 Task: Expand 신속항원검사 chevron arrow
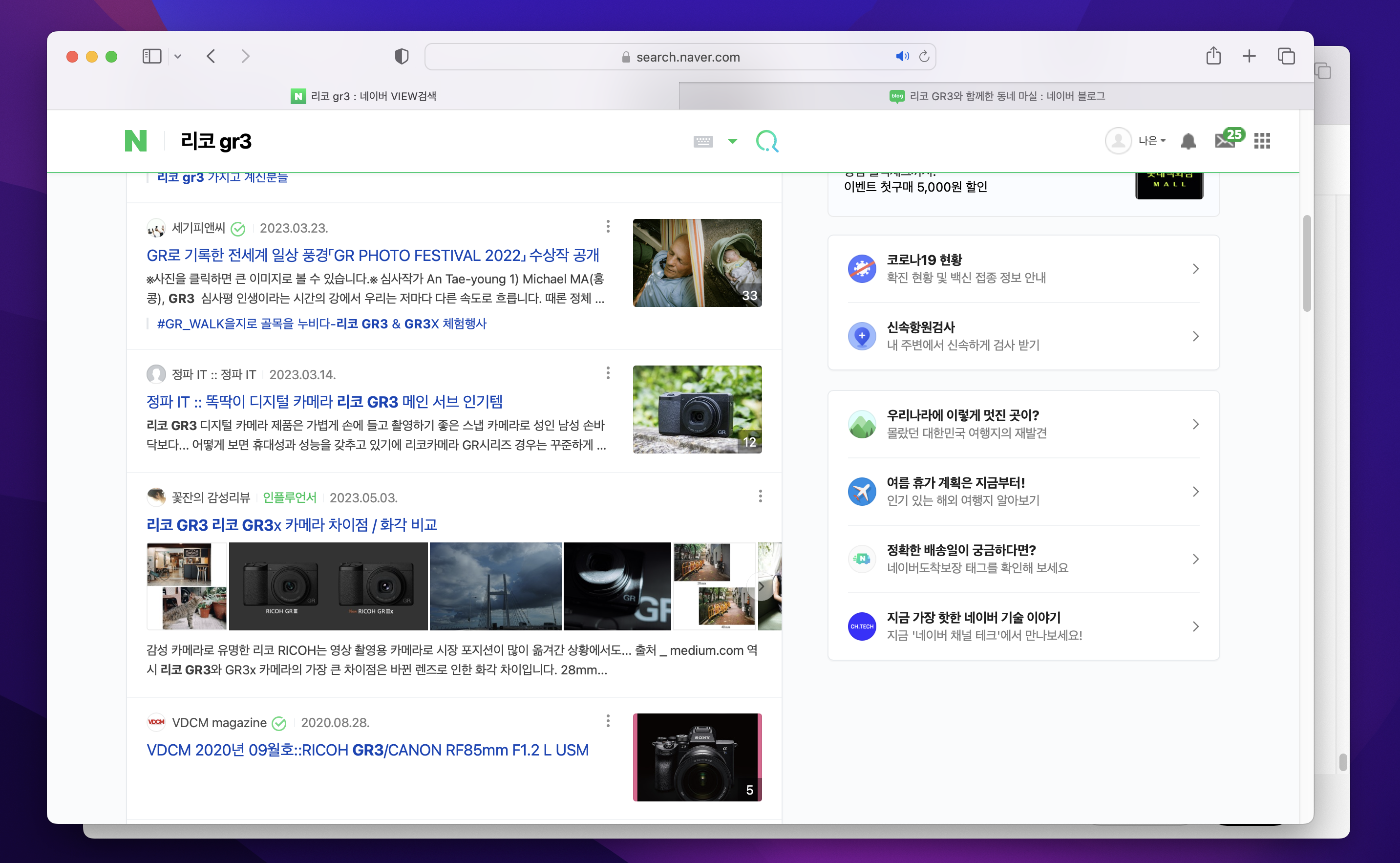(x=1195, y=336)
